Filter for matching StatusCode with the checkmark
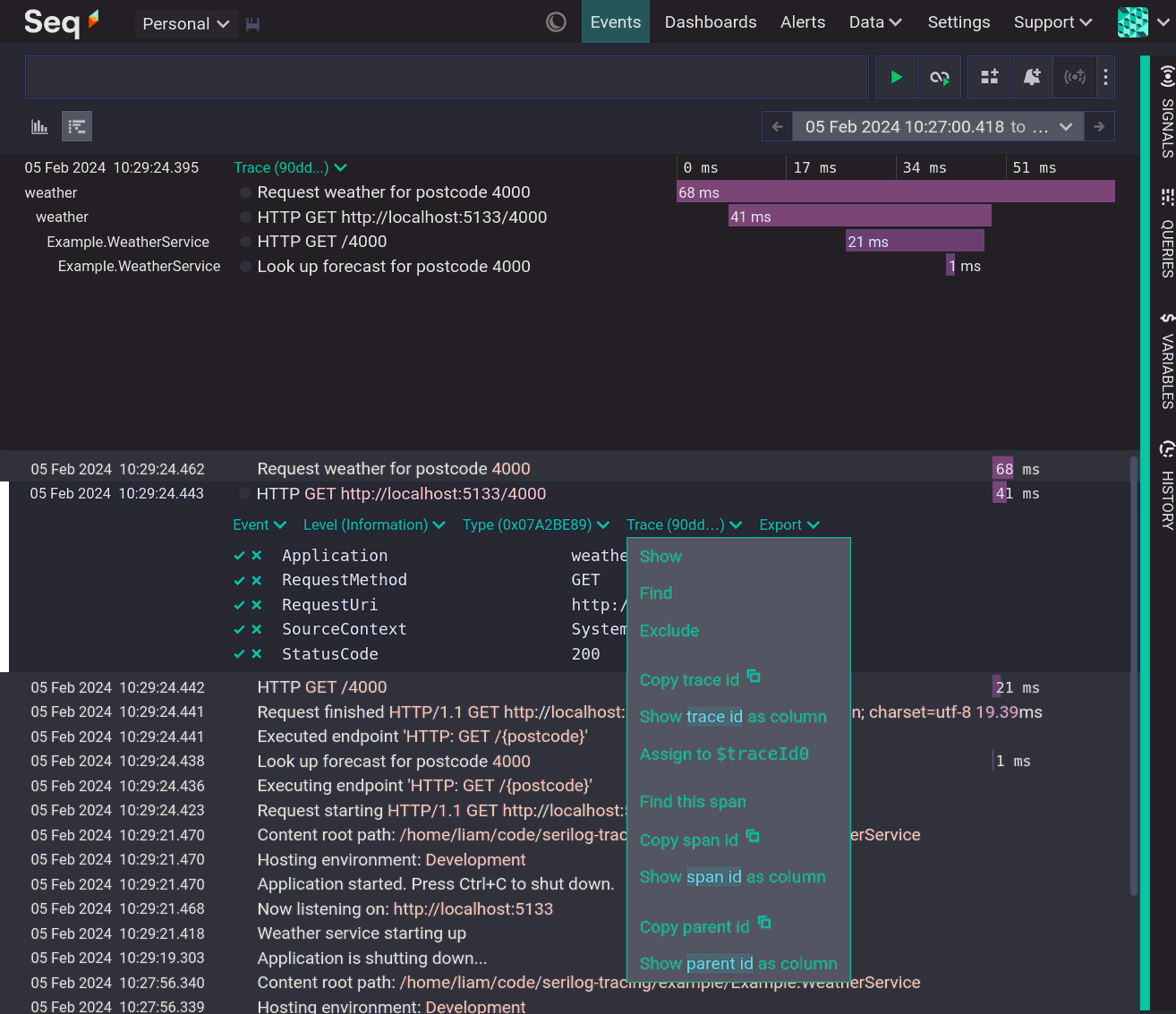This screenshot has width=1176, height=1014. [x=239, y=654]
